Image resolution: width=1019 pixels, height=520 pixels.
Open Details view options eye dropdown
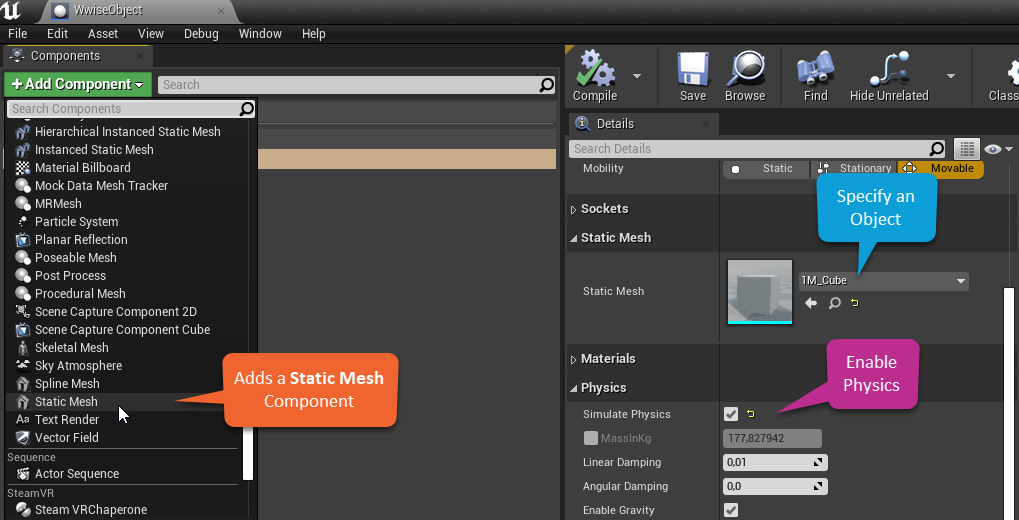point(998,150)
